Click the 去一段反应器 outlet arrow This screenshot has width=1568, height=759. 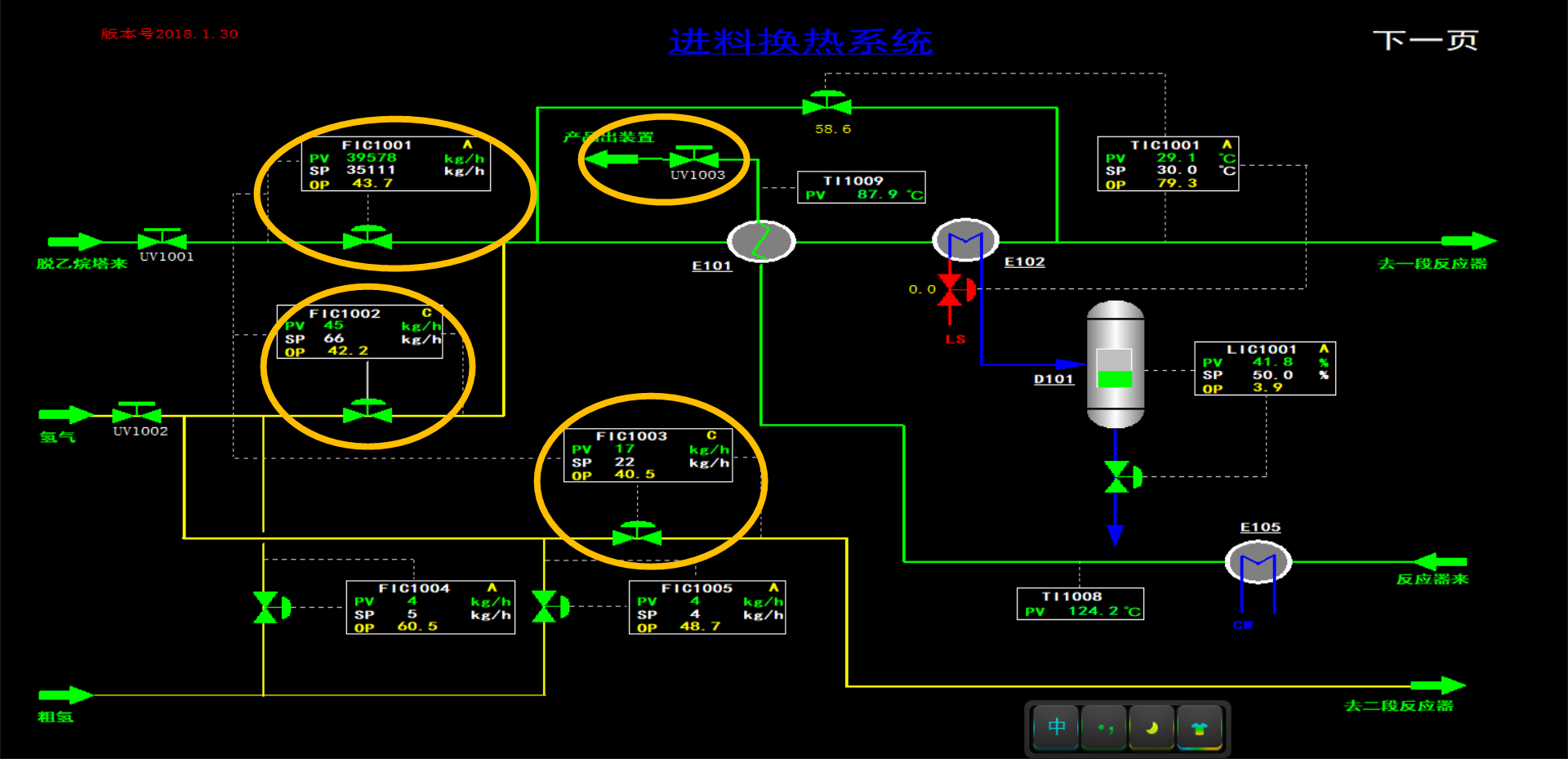[1468, 241]
